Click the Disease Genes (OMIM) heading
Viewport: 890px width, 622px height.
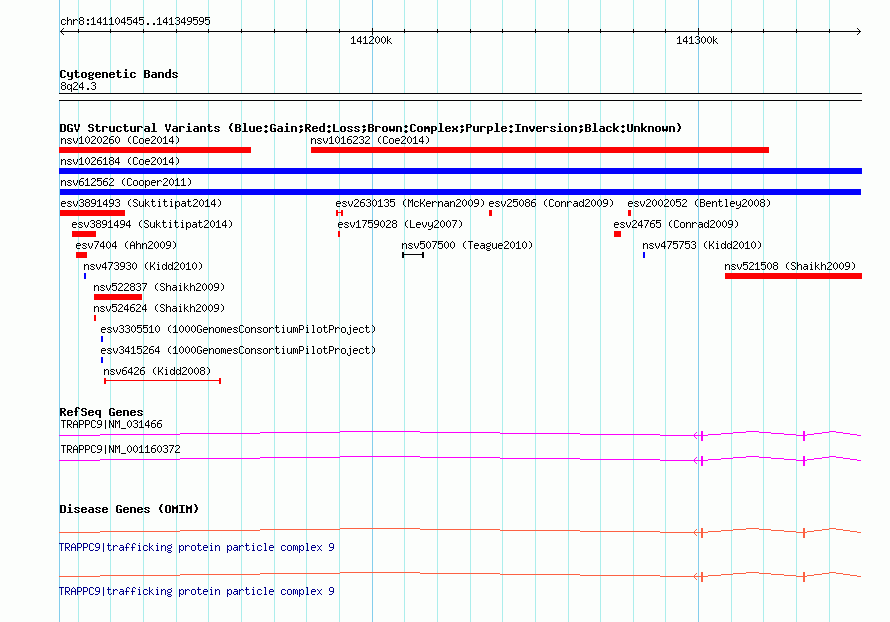click(129, 509)
